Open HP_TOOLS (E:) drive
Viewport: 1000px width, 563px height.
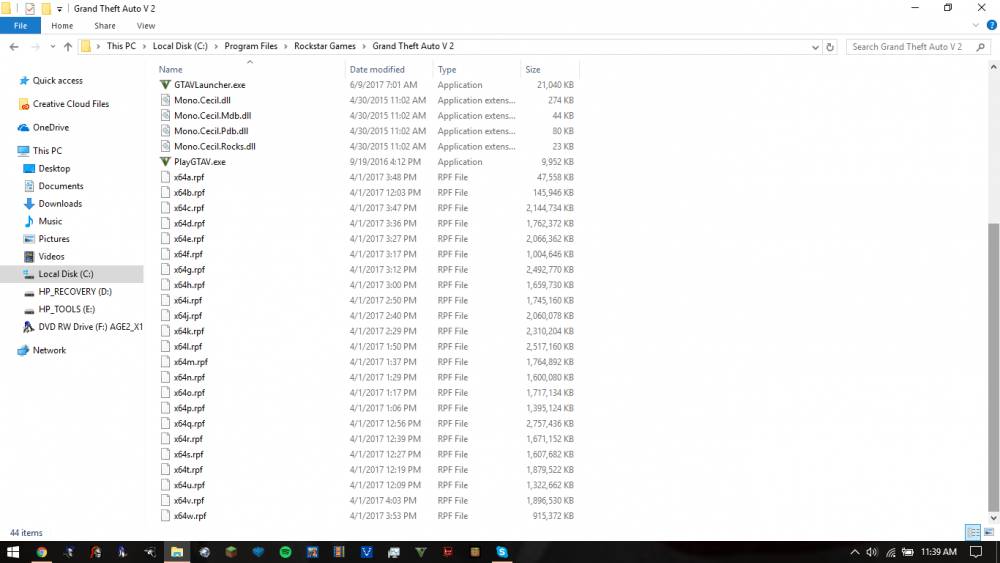coord(66,309)
